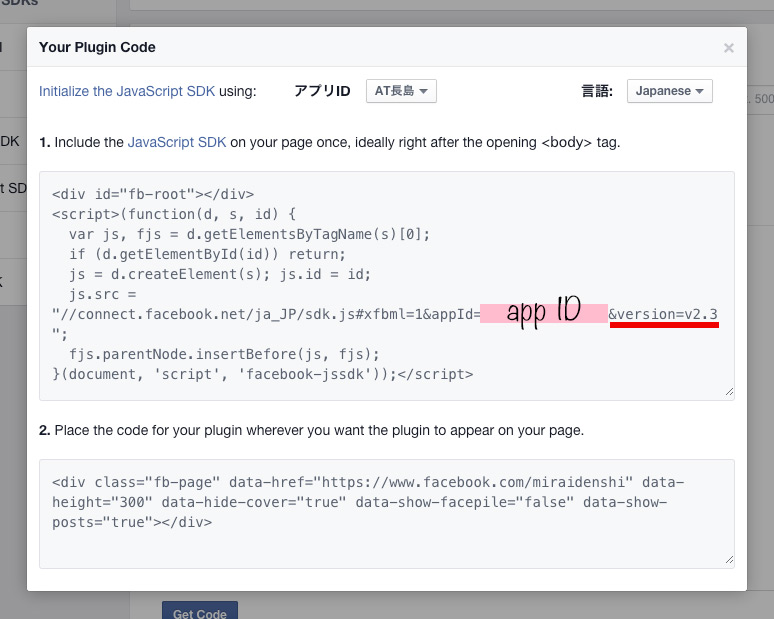Close the Your Plugin Code dialog
This screenshot has height=619, width=774.
728,48
